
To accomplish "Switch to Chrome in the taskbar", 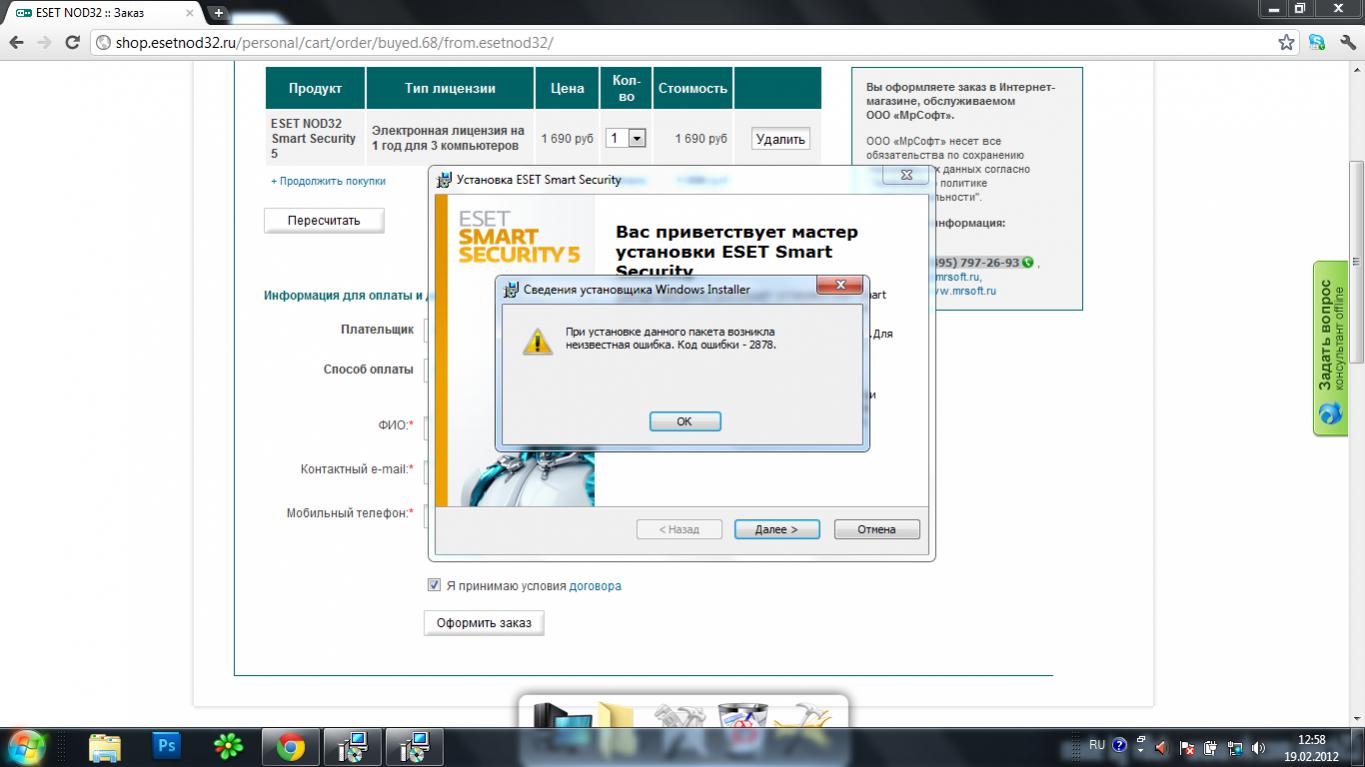I will [291, 746].
